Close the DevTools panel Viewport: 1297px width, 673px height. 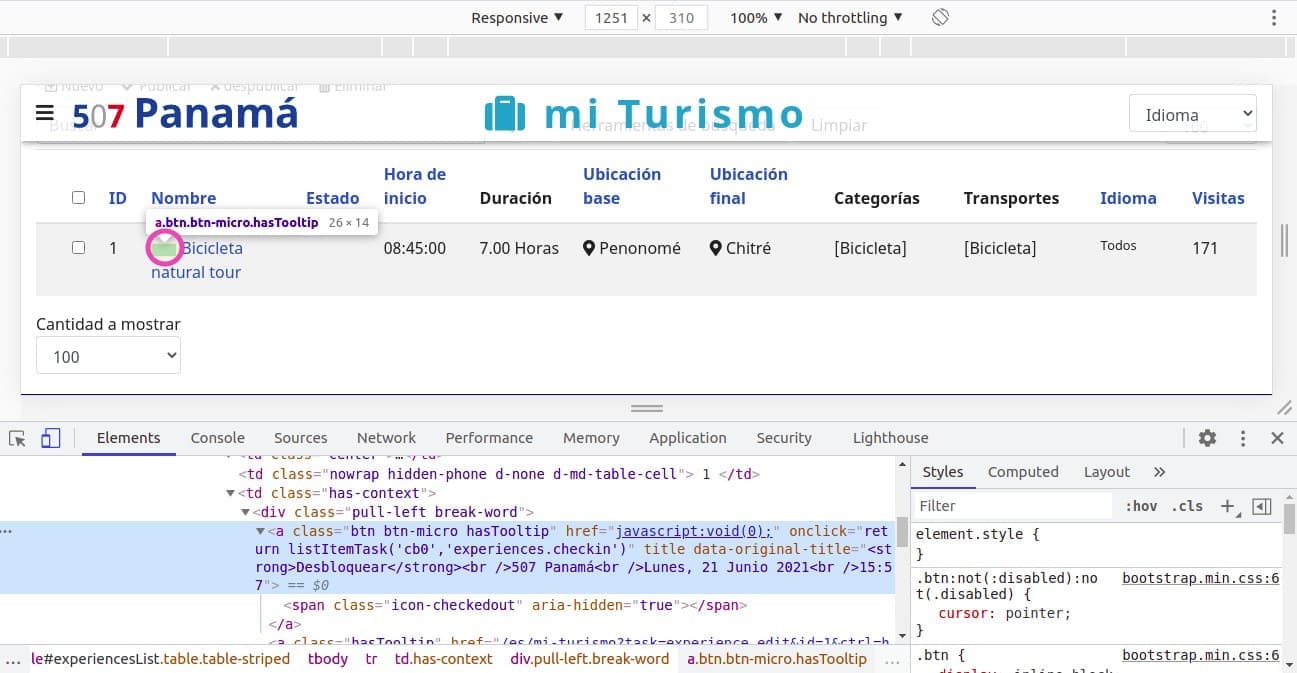pos(1277,438)
